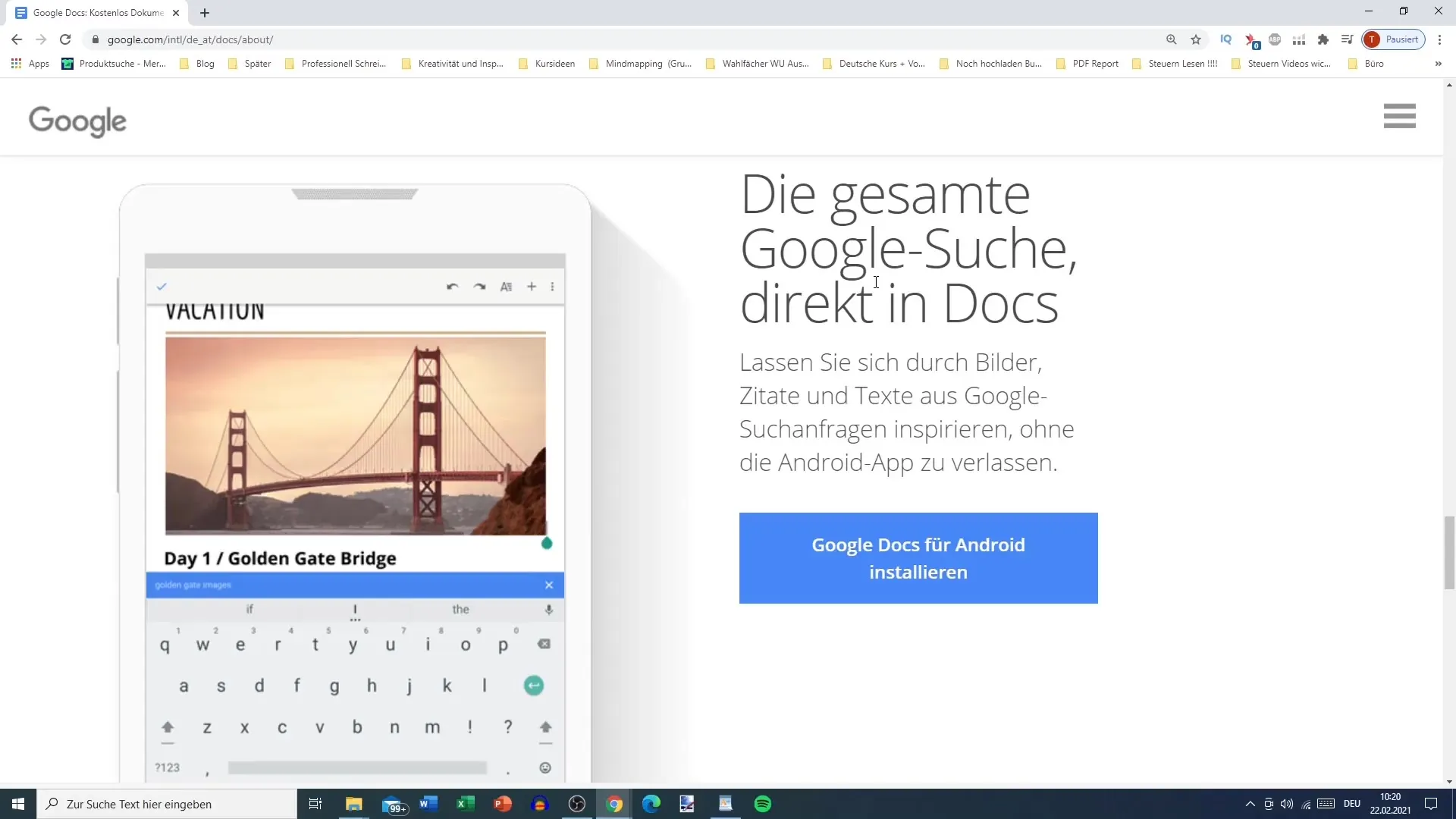The image size is (1456, 819).
Task: Open the Apps bookmark shortcut
Action: [30, 64]
